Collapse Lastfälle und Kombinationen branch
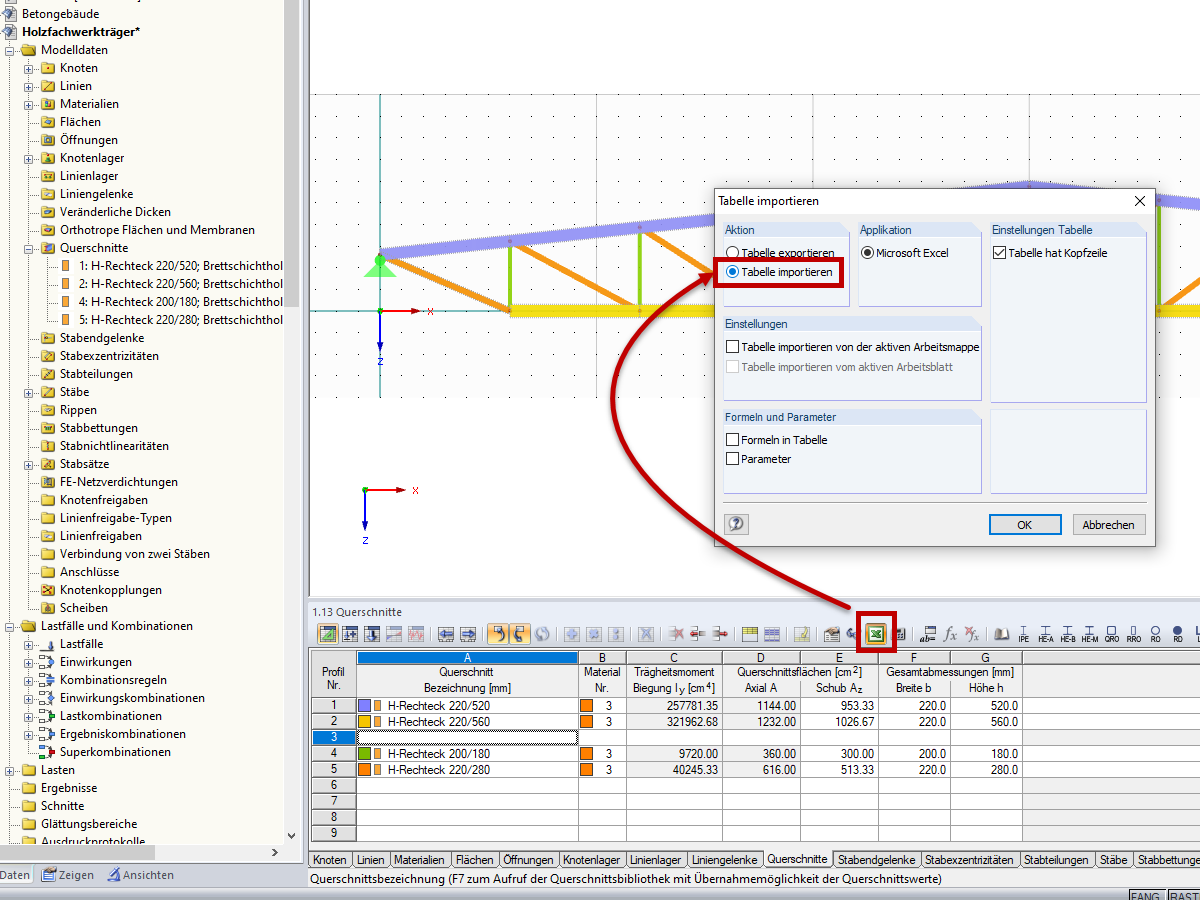Screen dimensions: 1200x900 point(10,625)
